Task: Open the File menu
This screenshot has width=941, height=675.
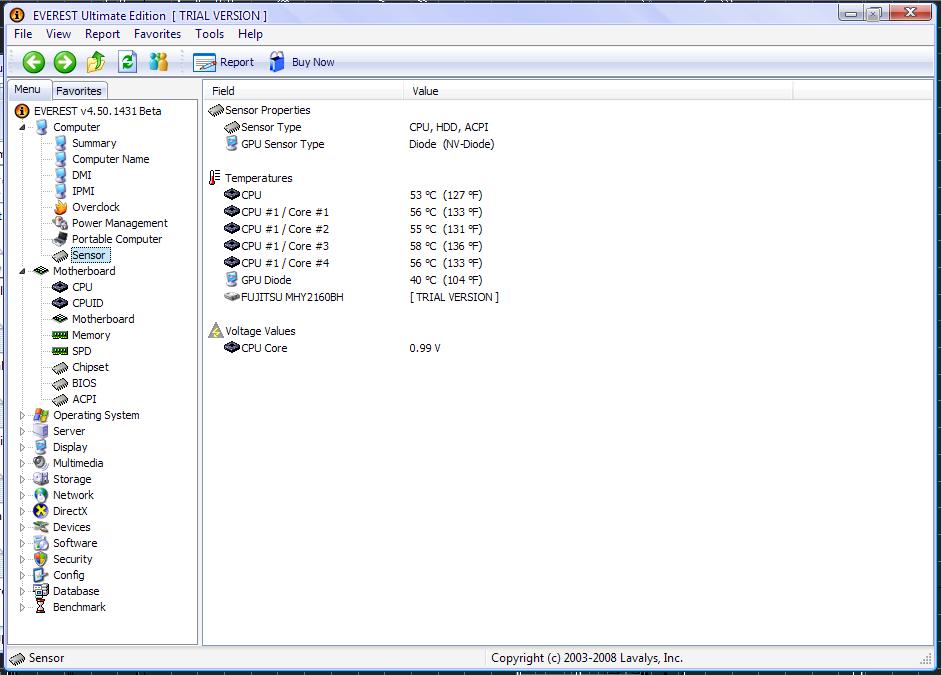Action: pos(23,34)
